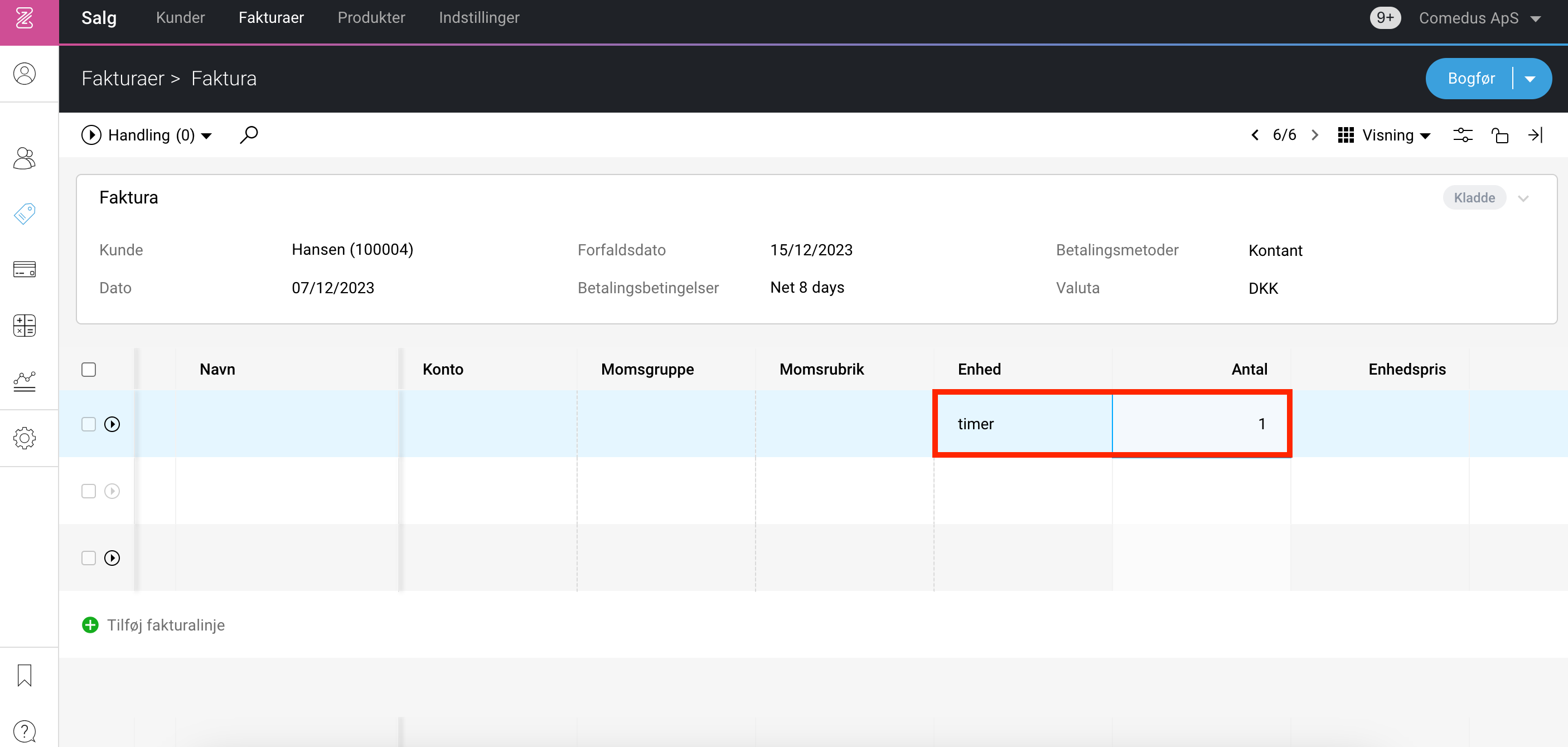
Task: Open the Produkter menu
Action: (x=371, y=18)
